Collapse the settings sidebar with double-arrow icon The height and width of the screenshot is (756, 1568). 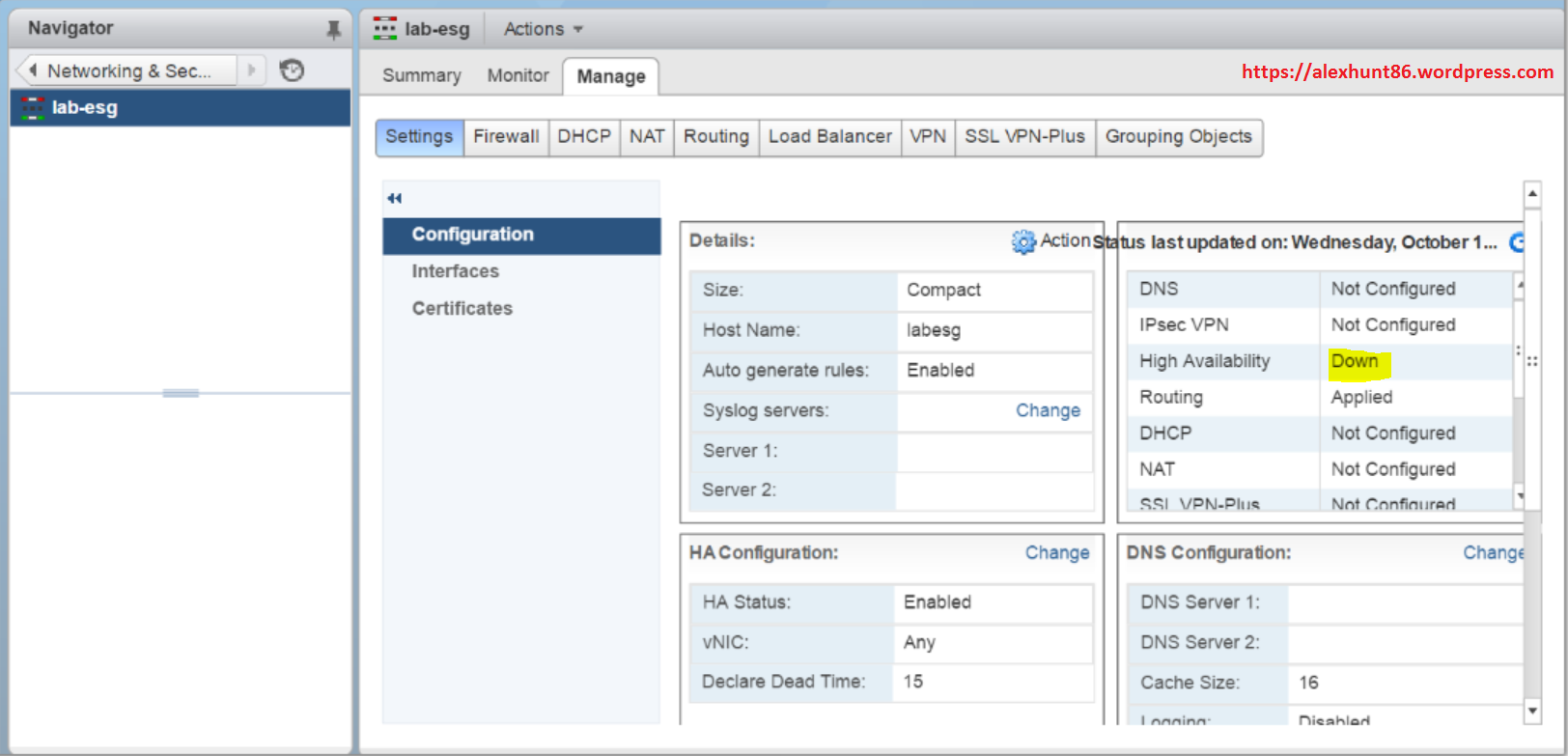[394, 199]
